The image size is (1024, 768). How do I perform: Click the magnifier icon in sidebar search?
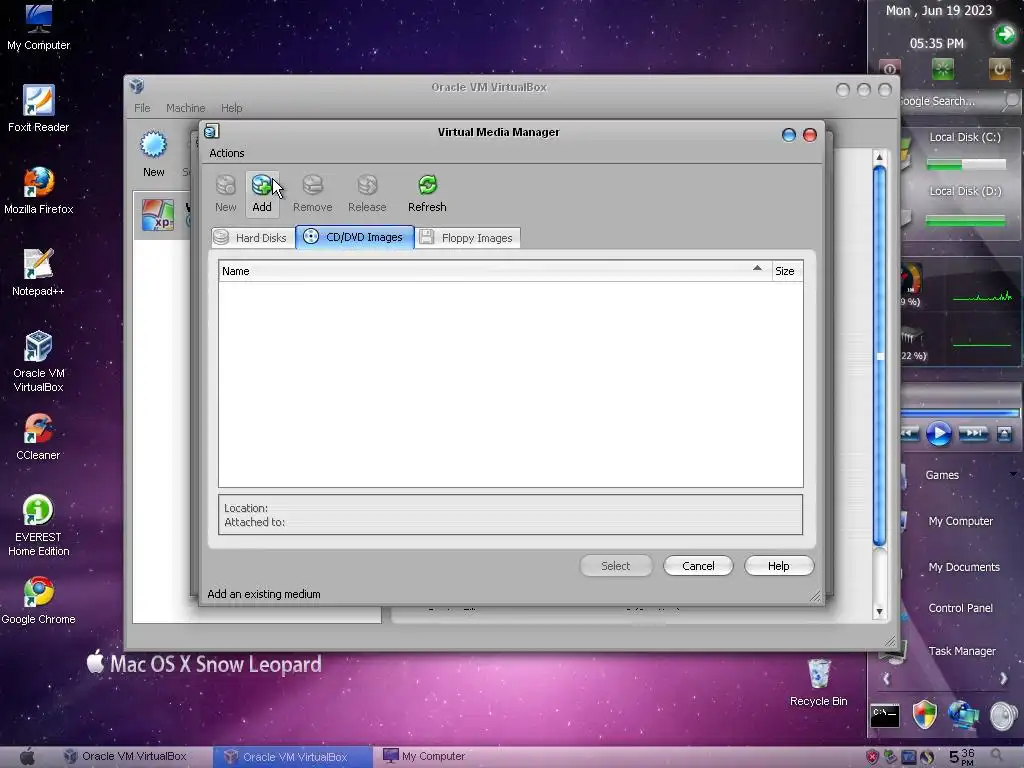click(1011, 101)
